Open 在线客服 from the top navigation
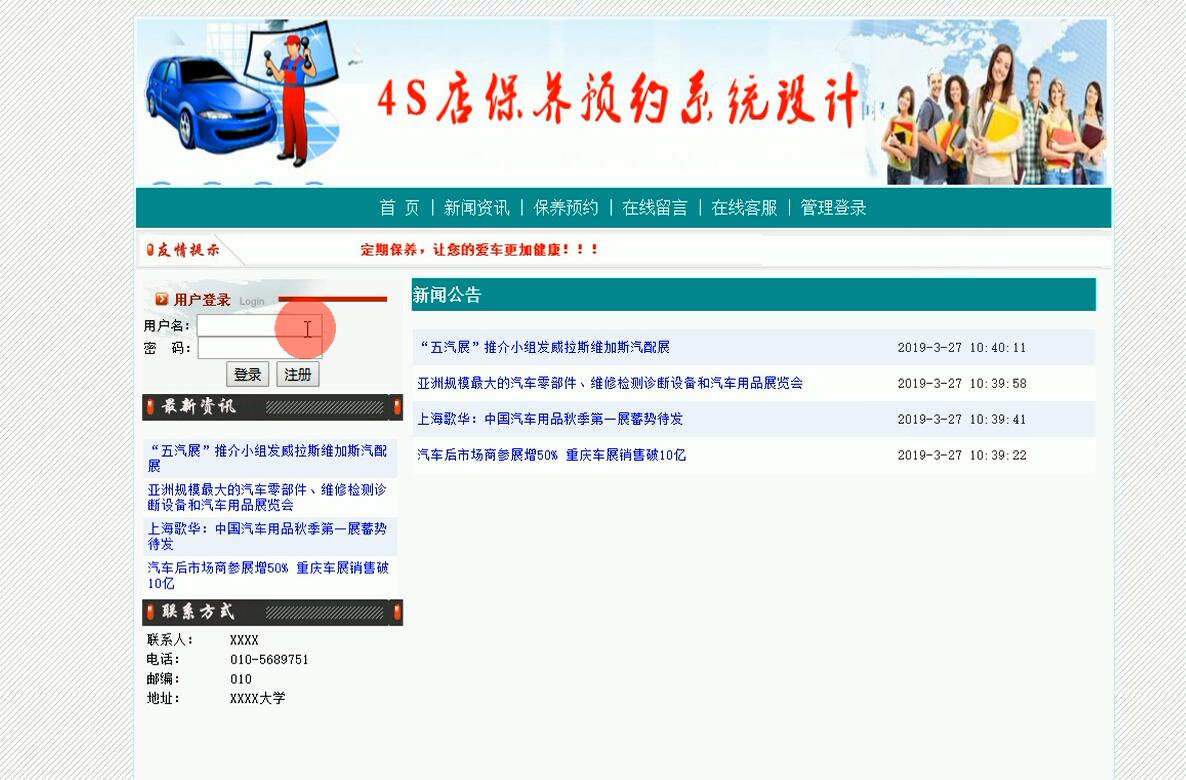1186x780 pixels. pyautogui.click(x=744, y=208)
